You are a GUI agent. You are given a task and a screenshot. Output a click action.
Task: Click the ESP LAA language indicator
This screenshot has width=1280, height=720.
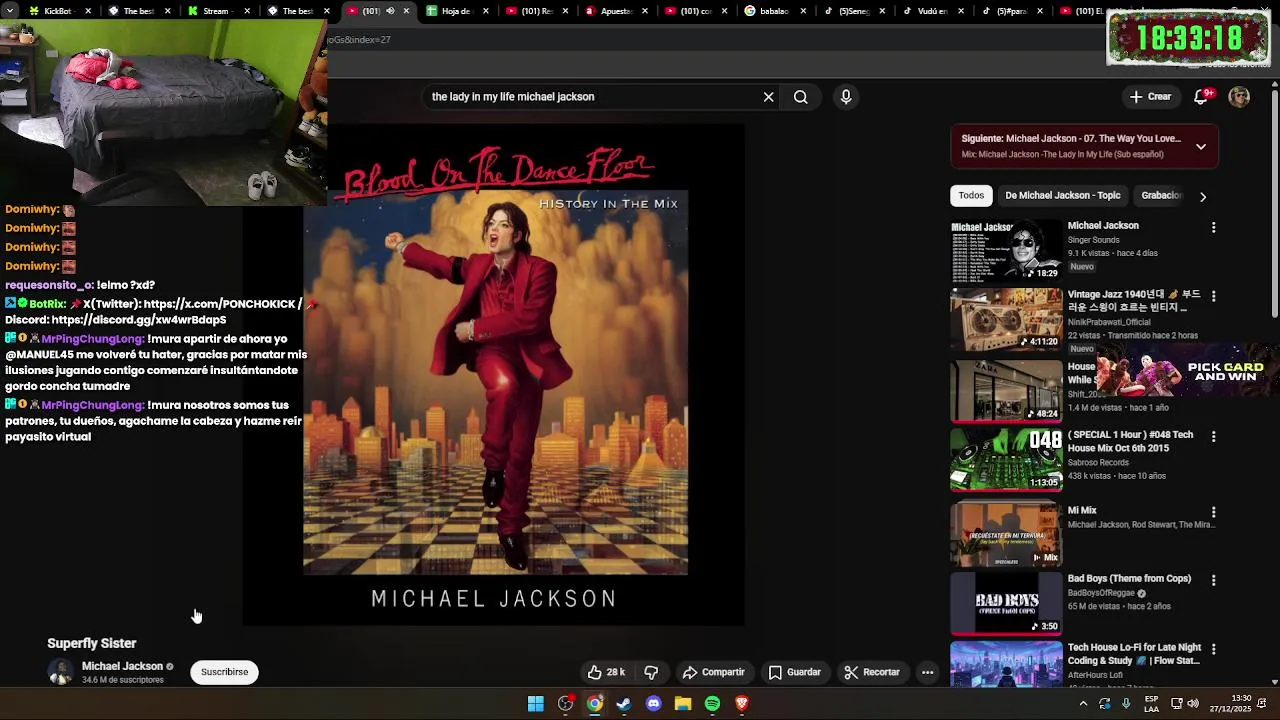(1152, 704)
